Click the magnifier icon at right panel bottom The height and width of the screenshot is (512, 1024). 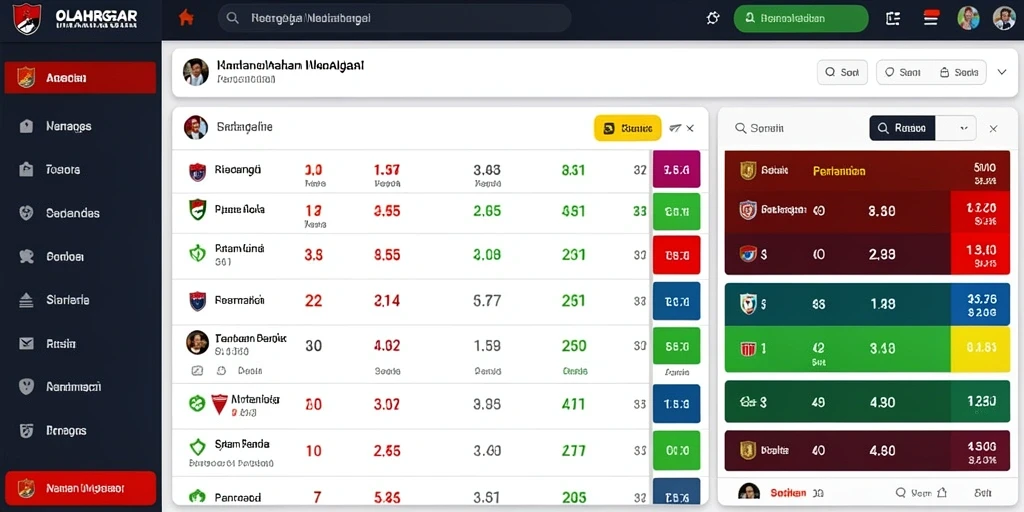[x=901, y=492]
